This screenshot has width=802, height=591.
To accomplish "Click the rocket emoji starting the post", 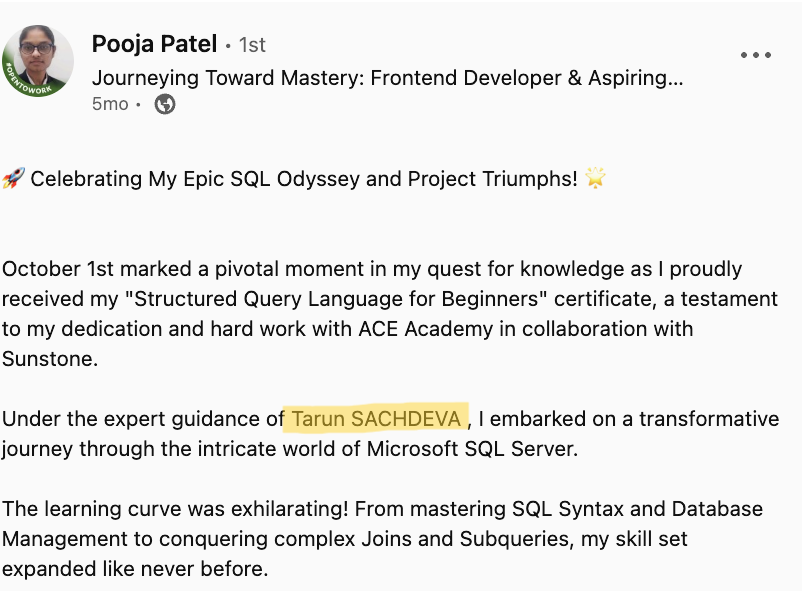I will point(13,179).
